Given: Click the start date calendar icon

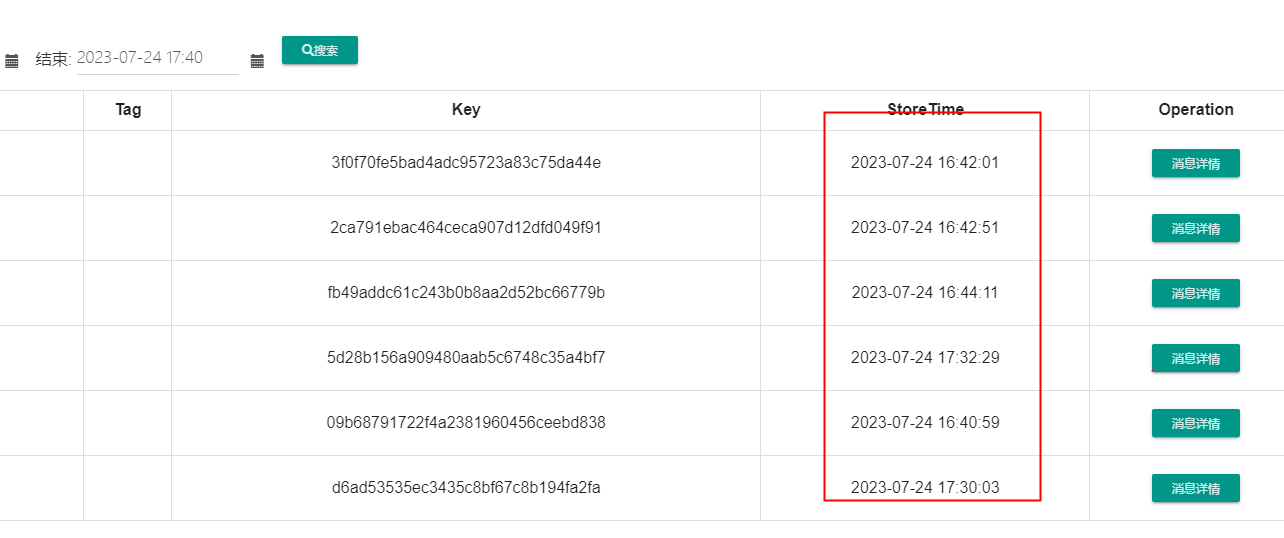Looking at the screenshot, I should click(12, 61).
